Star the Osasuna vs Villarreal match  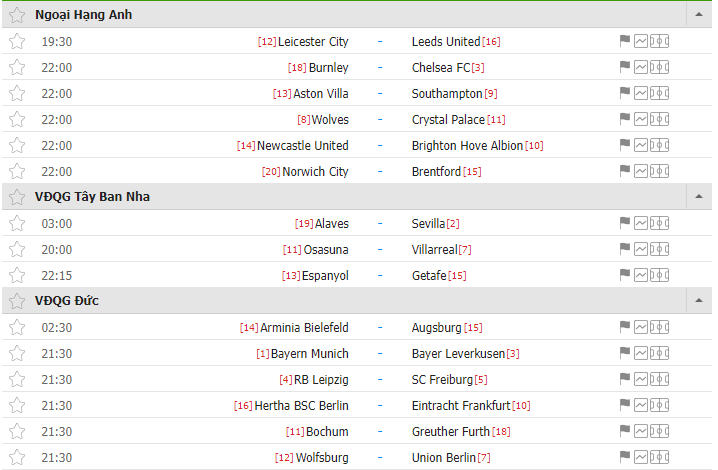17,249
